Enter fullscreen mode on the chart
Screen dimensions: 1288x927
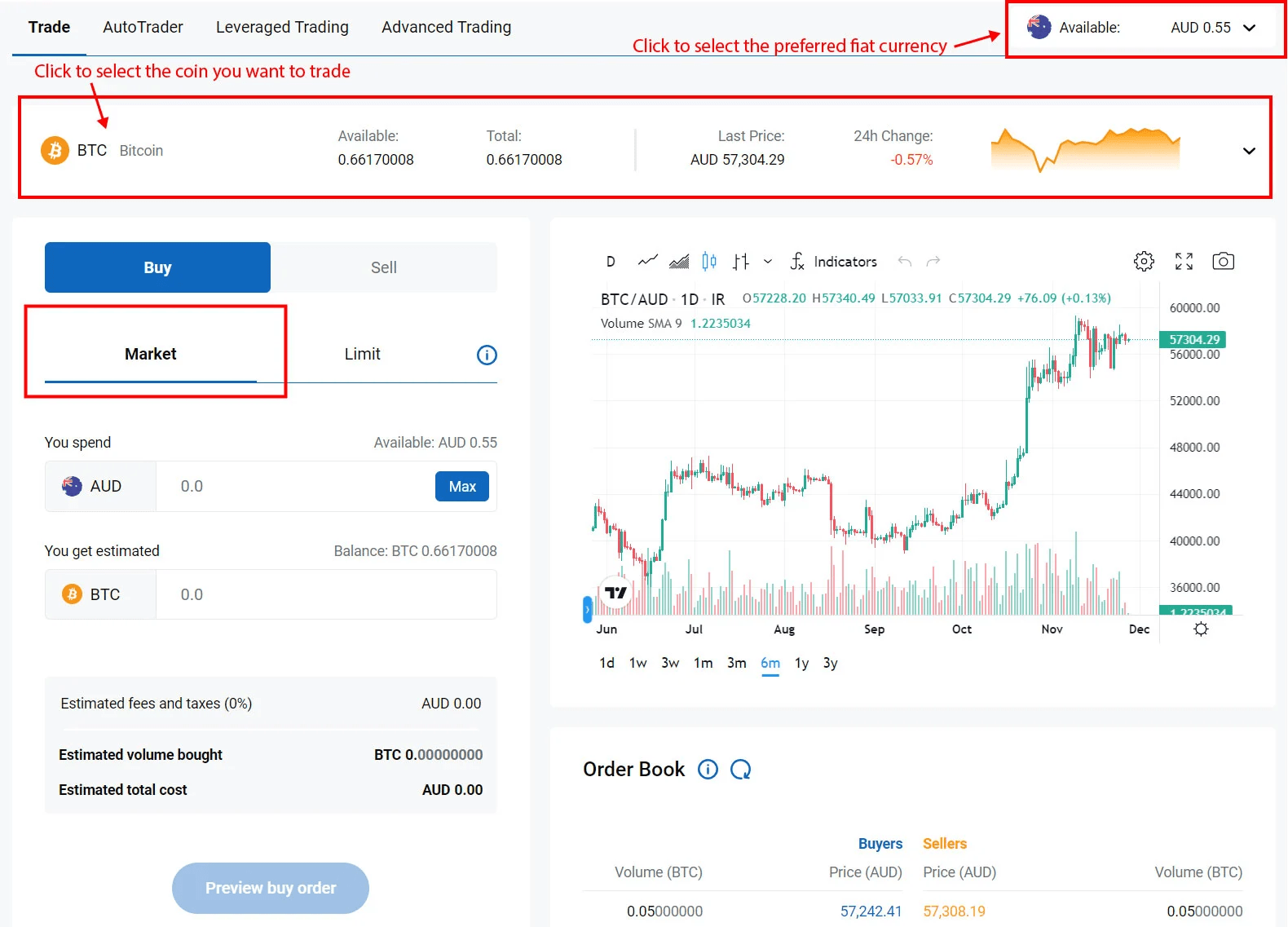tap(1184, 261)
